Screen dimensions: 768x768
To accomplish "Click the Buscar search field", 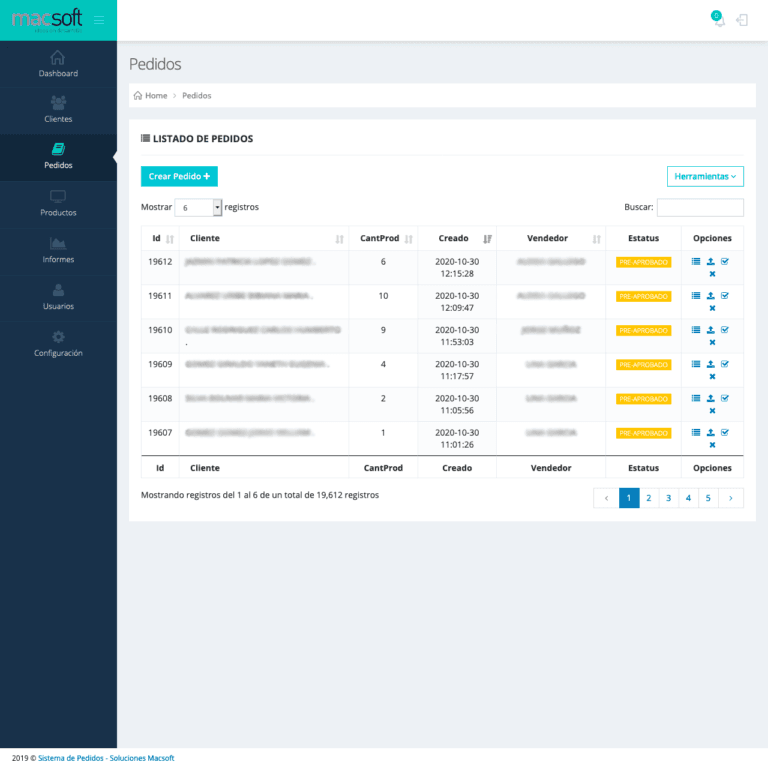I will (700, 208).
